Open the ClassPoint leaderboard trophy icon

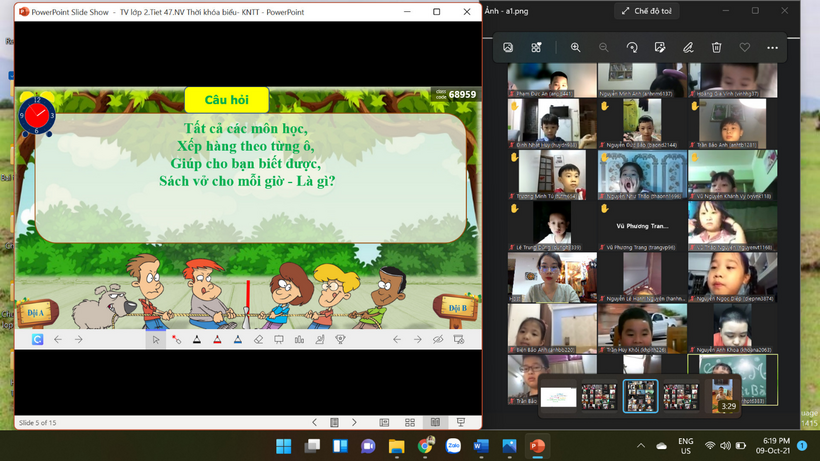point(340,340)
